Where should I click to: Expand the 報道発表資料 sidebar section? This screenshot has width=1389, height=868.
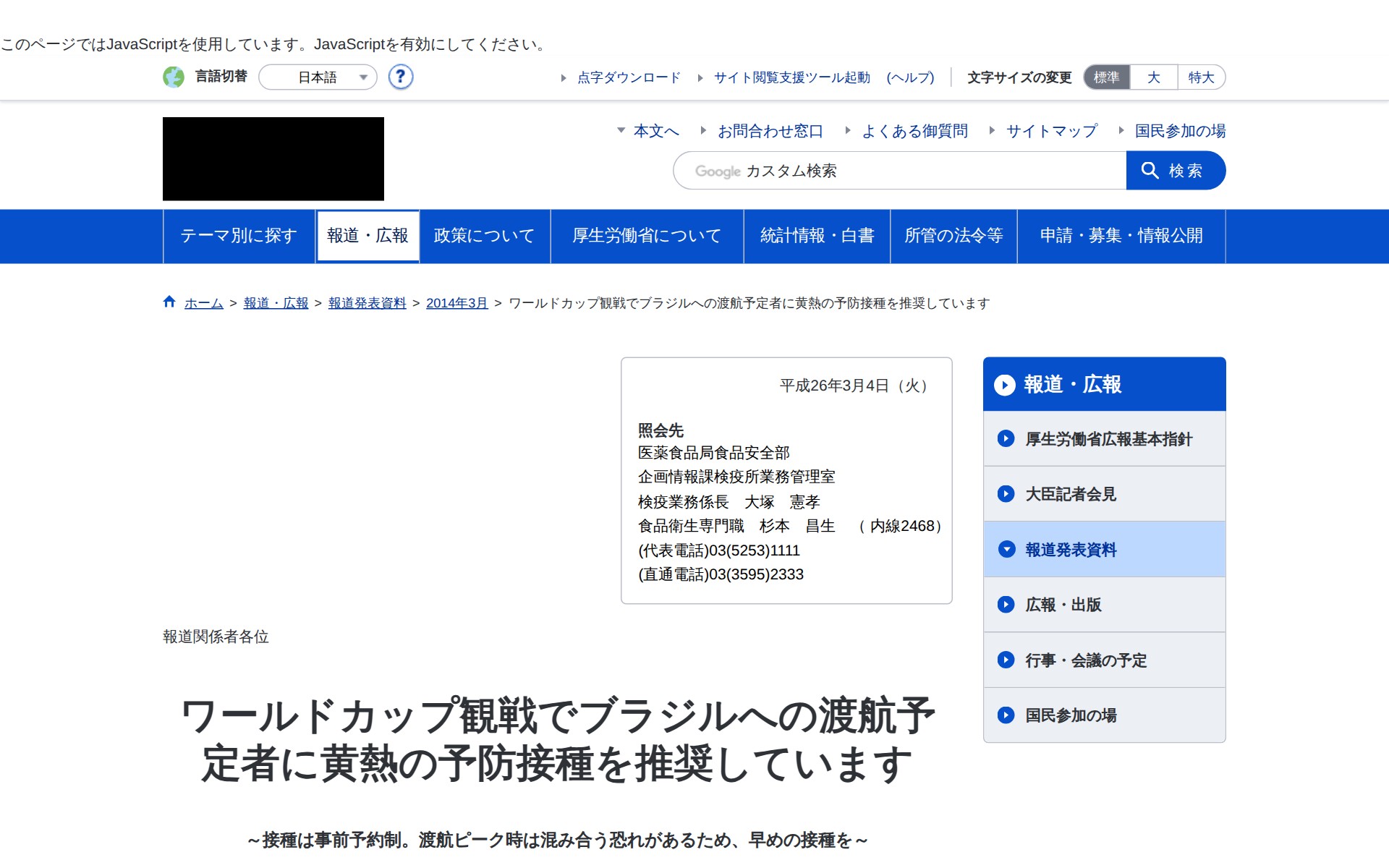1071,550
